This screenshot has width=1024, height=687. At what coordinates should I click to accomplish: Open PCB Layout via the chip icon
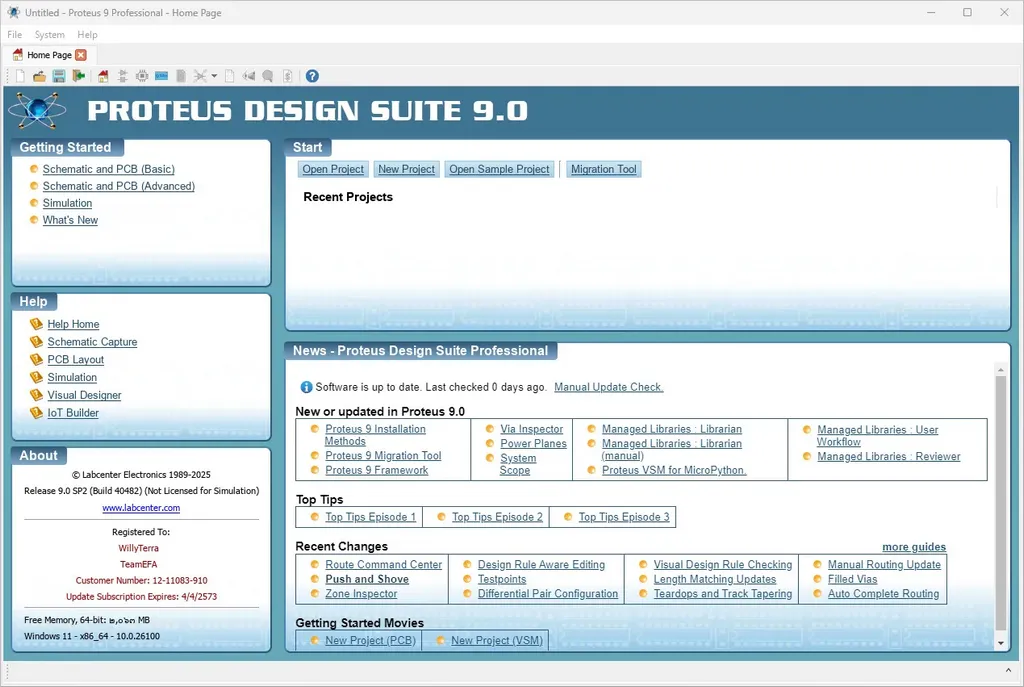coord(142,76)
